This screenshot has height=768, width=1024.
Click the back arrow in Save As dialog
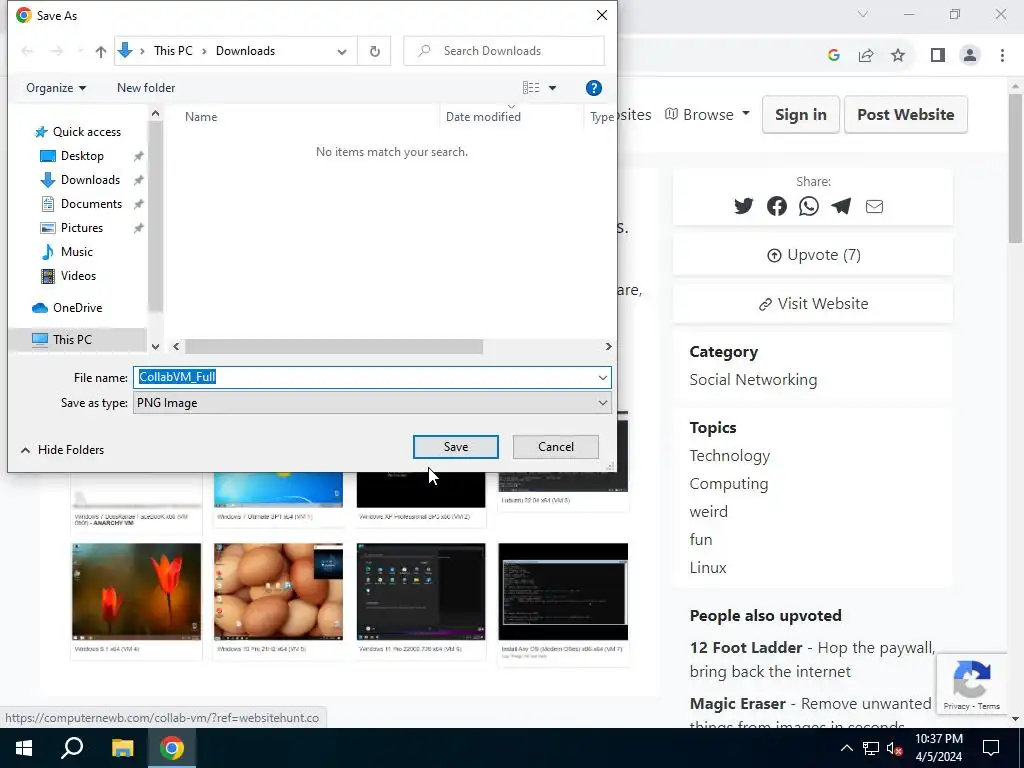tap(27, 51)
